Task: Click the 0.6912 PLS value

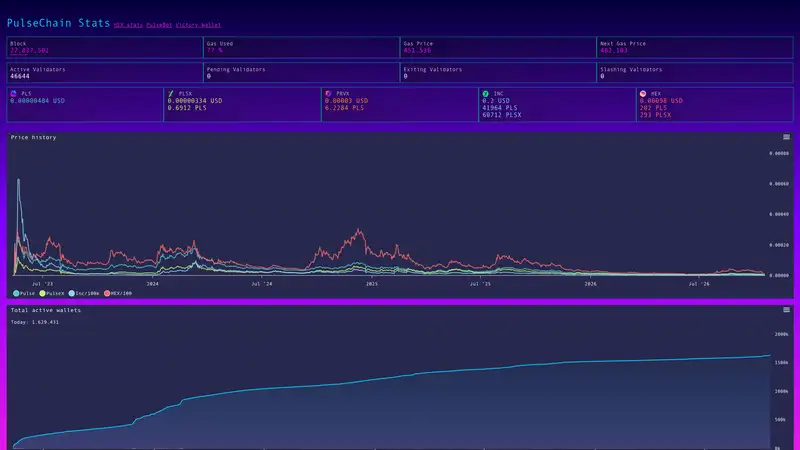Action: pos(187,108)
